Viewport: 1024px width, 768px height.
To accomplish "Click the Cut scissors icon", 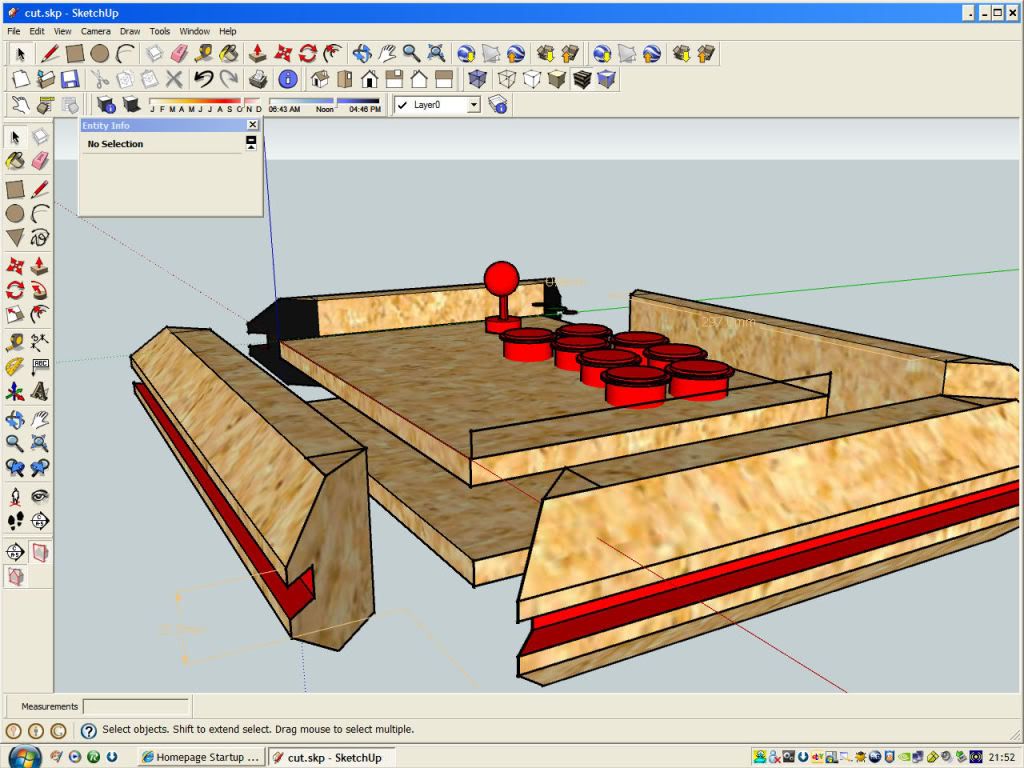I will (100, 80).
